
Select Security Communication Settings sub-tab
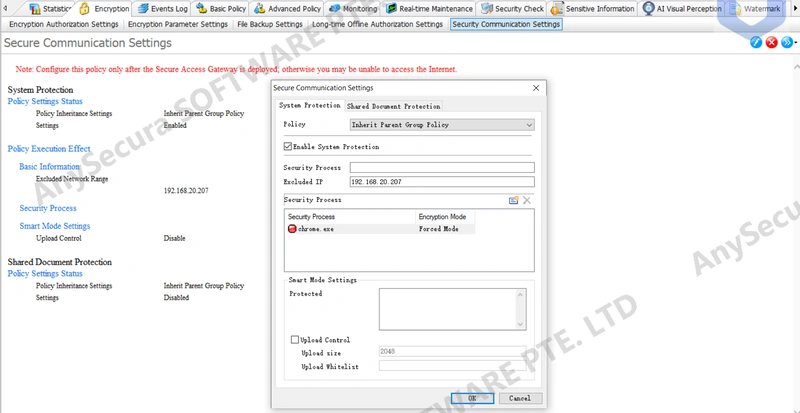(x=506, y=24)
